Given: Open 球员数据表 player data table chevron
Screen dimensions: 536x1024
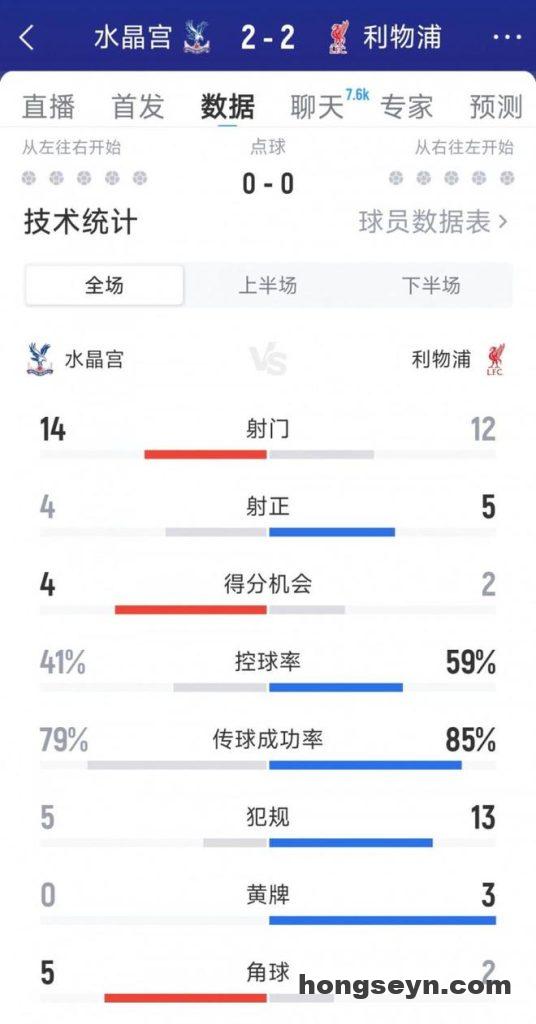Looking at the screenshot, I should click(x=502, y=222).
